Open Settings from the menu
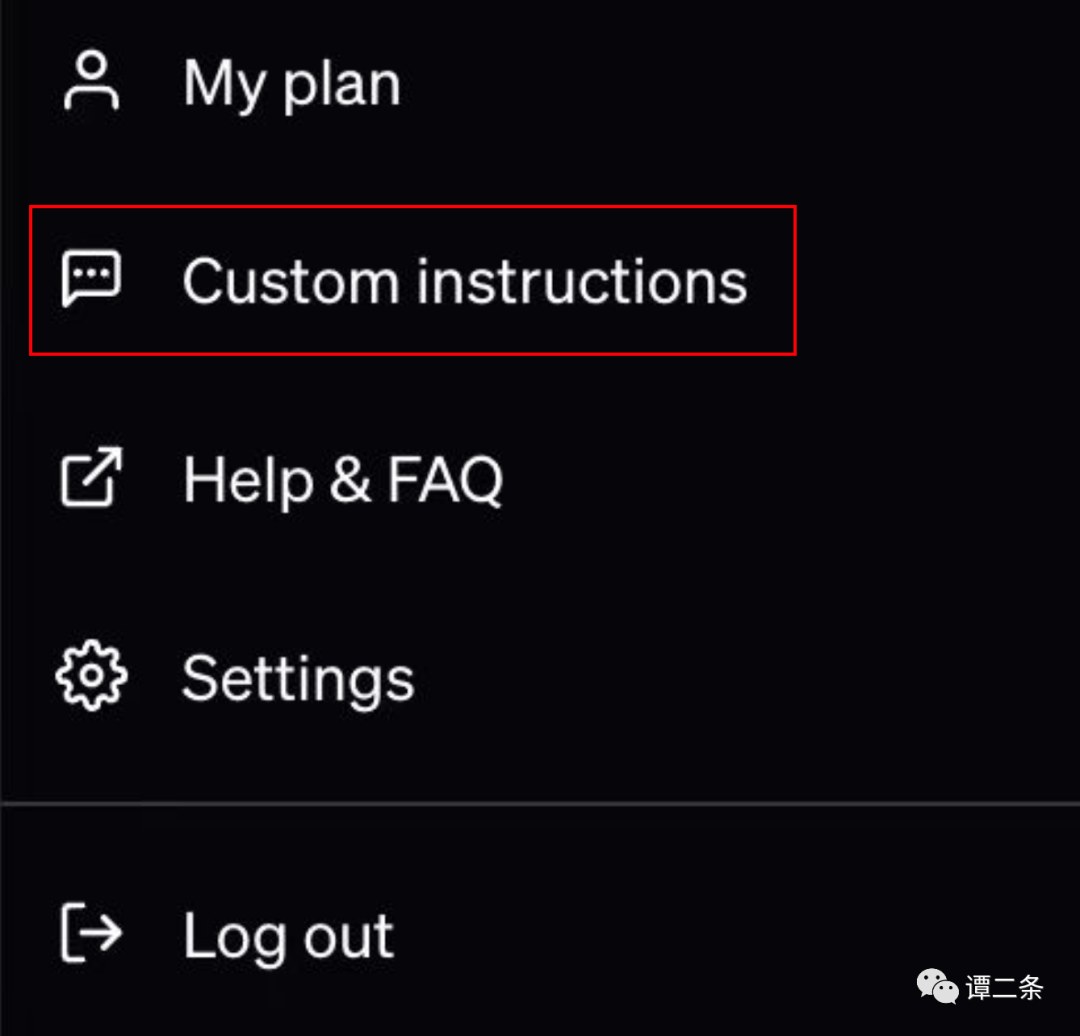The image size is (1080, 1036). click(x=297, y=679)
